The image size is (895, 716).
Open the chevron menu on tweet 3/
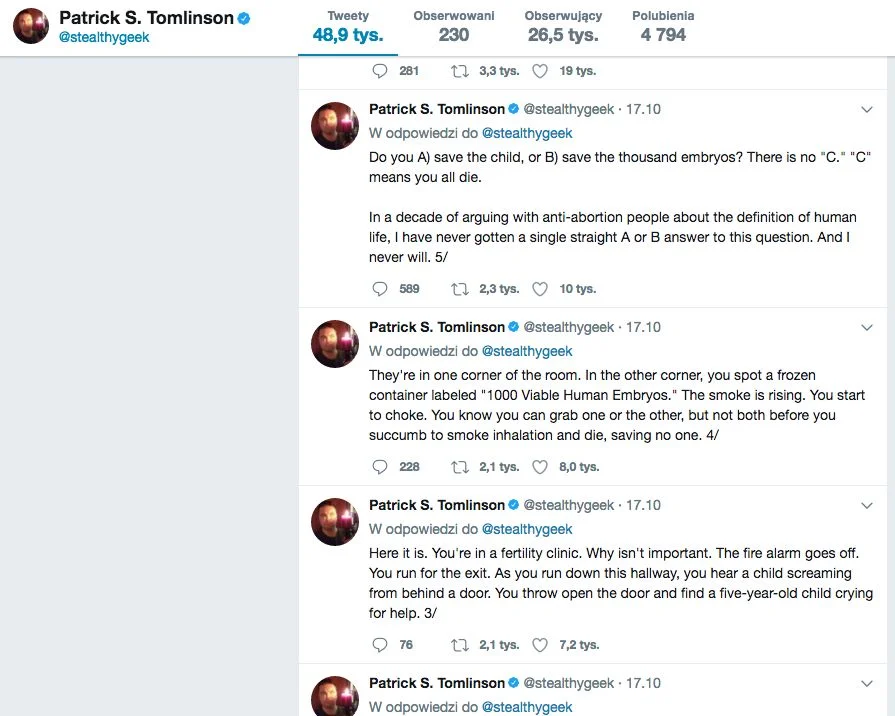click(866, 506)
